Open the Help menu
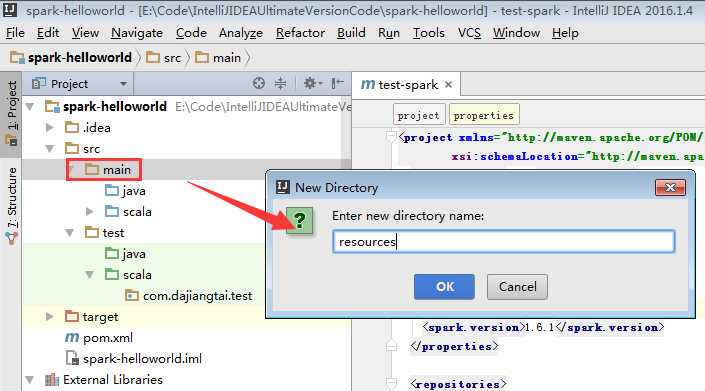This screenshot has height=391, width=705. [x=565, y=33]
